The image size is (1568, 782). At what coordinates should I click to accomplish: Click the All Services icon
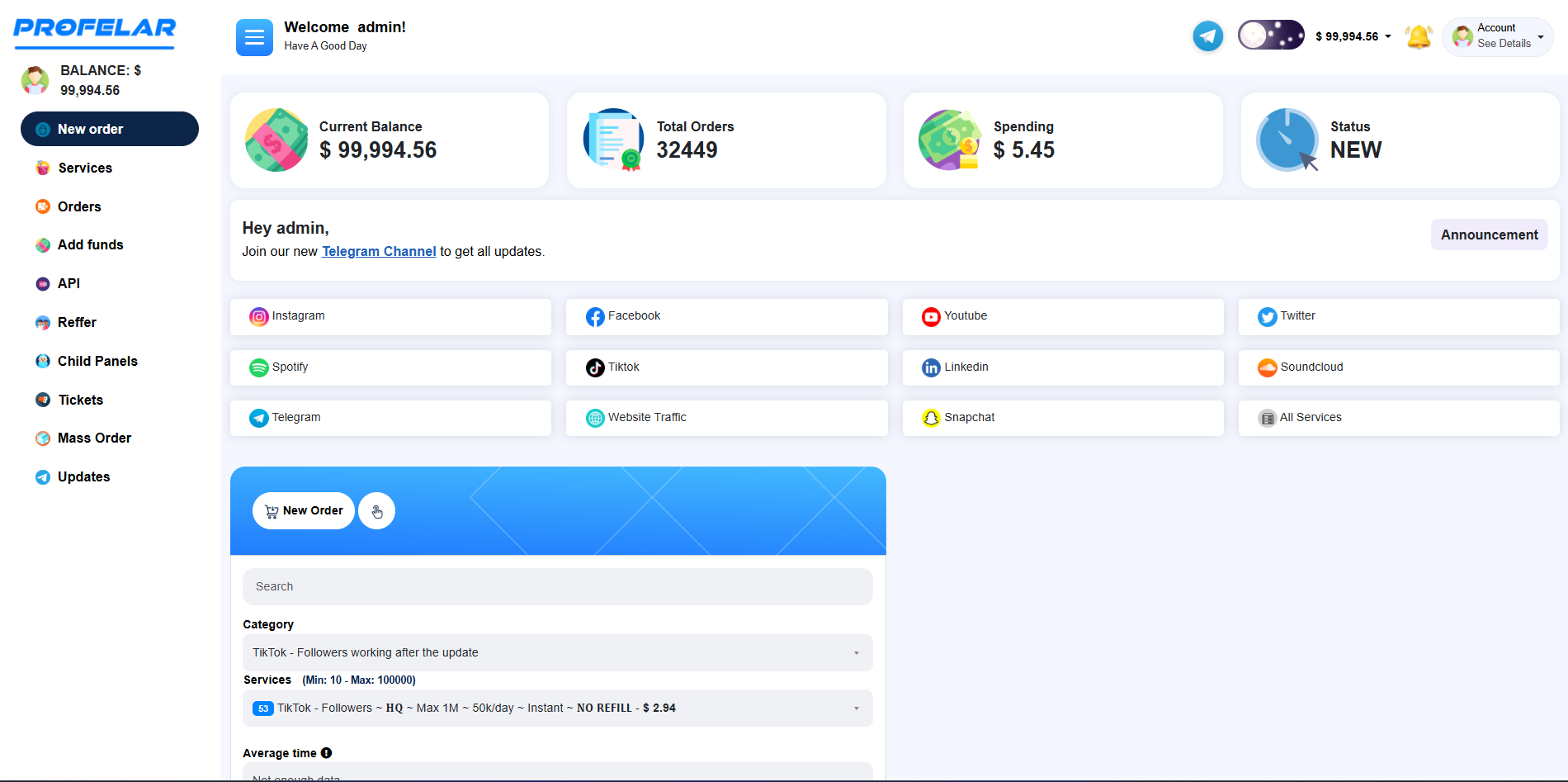point(1267,418)
